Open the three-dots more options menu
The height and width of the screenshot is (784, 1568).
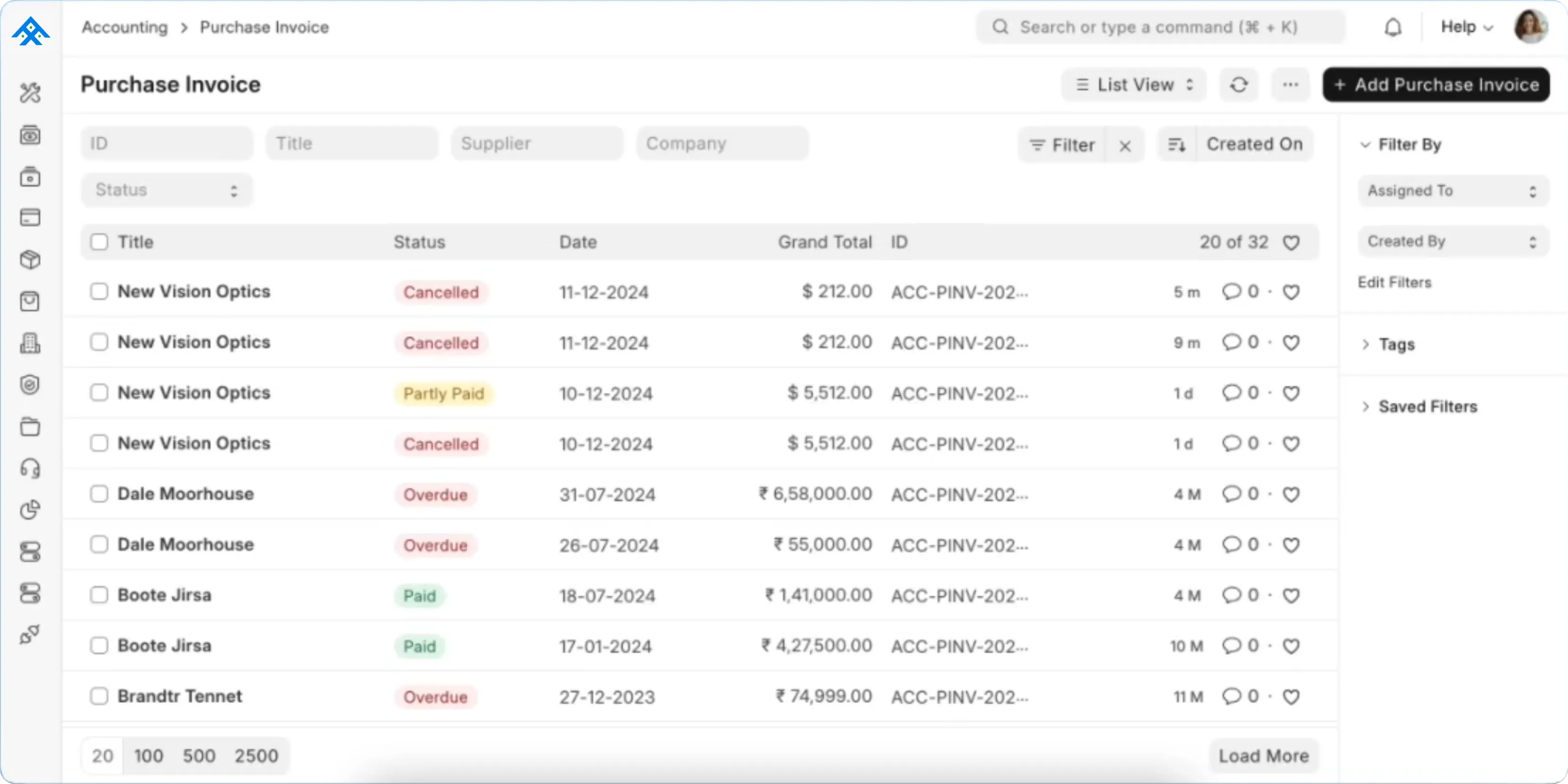[x=1291, y=85]
